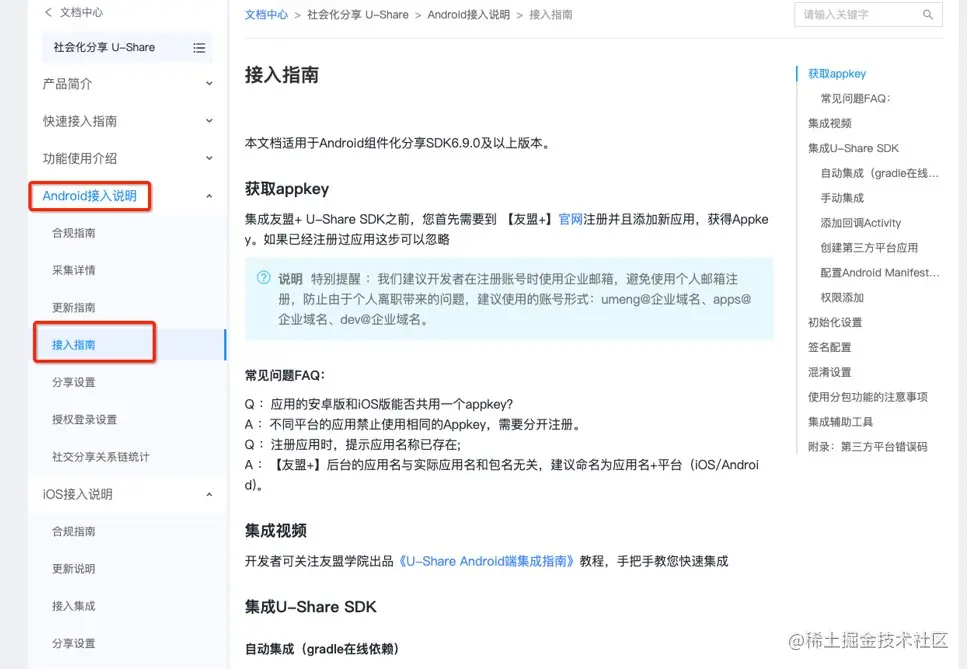Click the back arrow beside 文档中心
The image size is (968, 670).
[x=48, y=12]
